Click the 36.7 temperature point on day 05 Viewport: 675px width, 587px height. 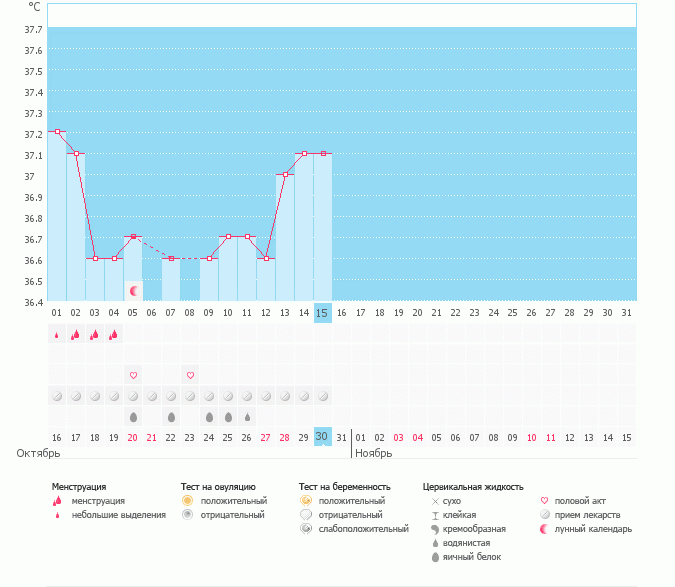133,237
